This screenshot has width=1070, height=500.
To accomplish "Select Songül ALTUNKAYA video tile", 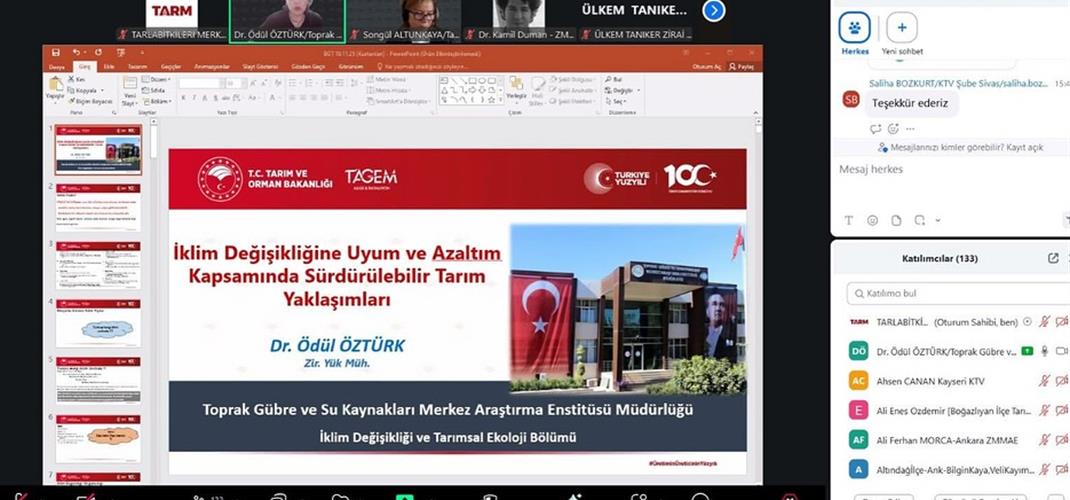I will 404,20.
